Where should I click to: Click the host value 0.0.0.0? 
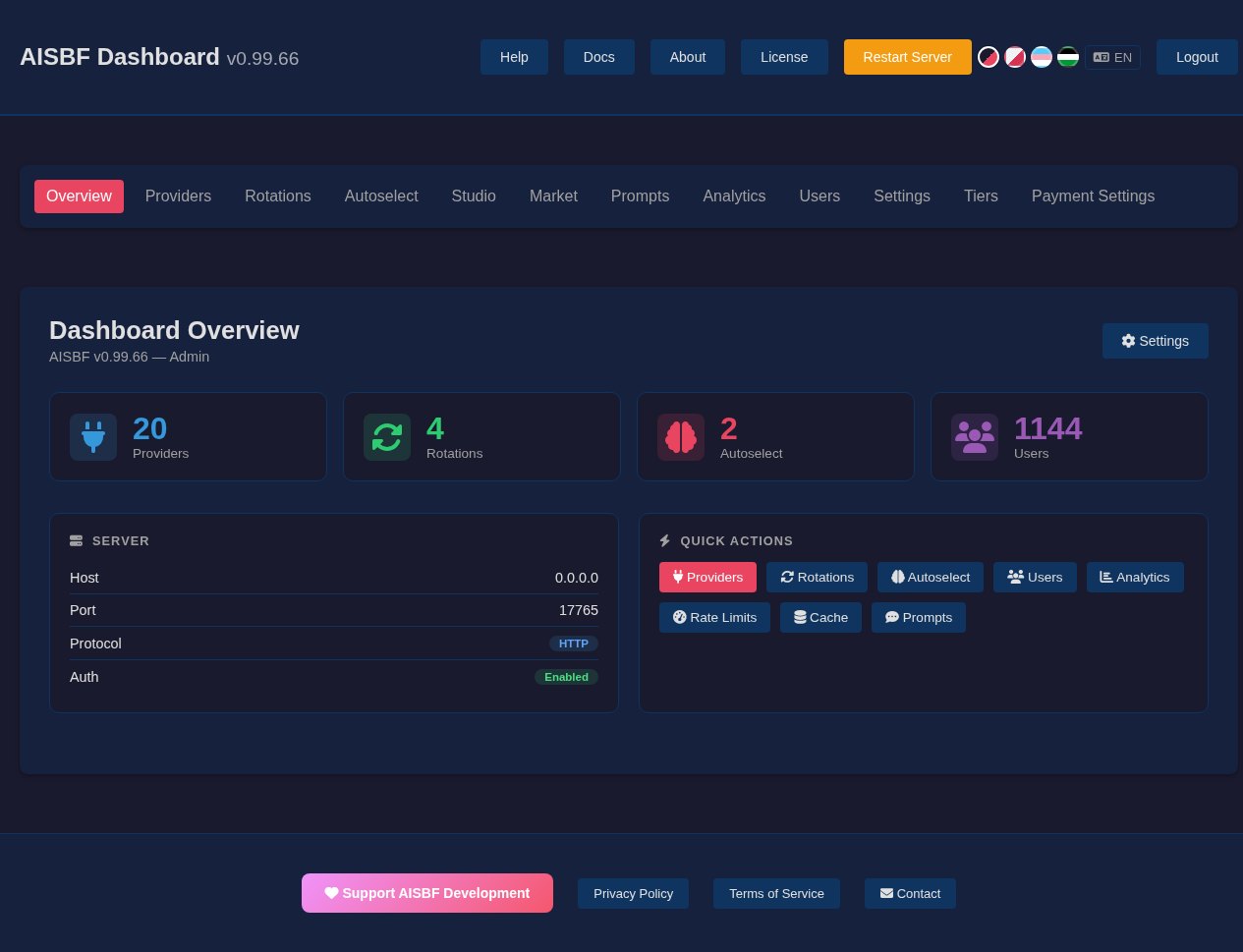[577, 578]
